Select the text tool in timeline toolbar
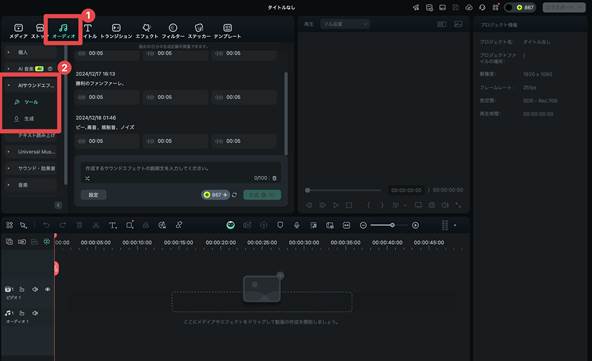This screenshot has width=592, height=361. [x=113, y=225]
